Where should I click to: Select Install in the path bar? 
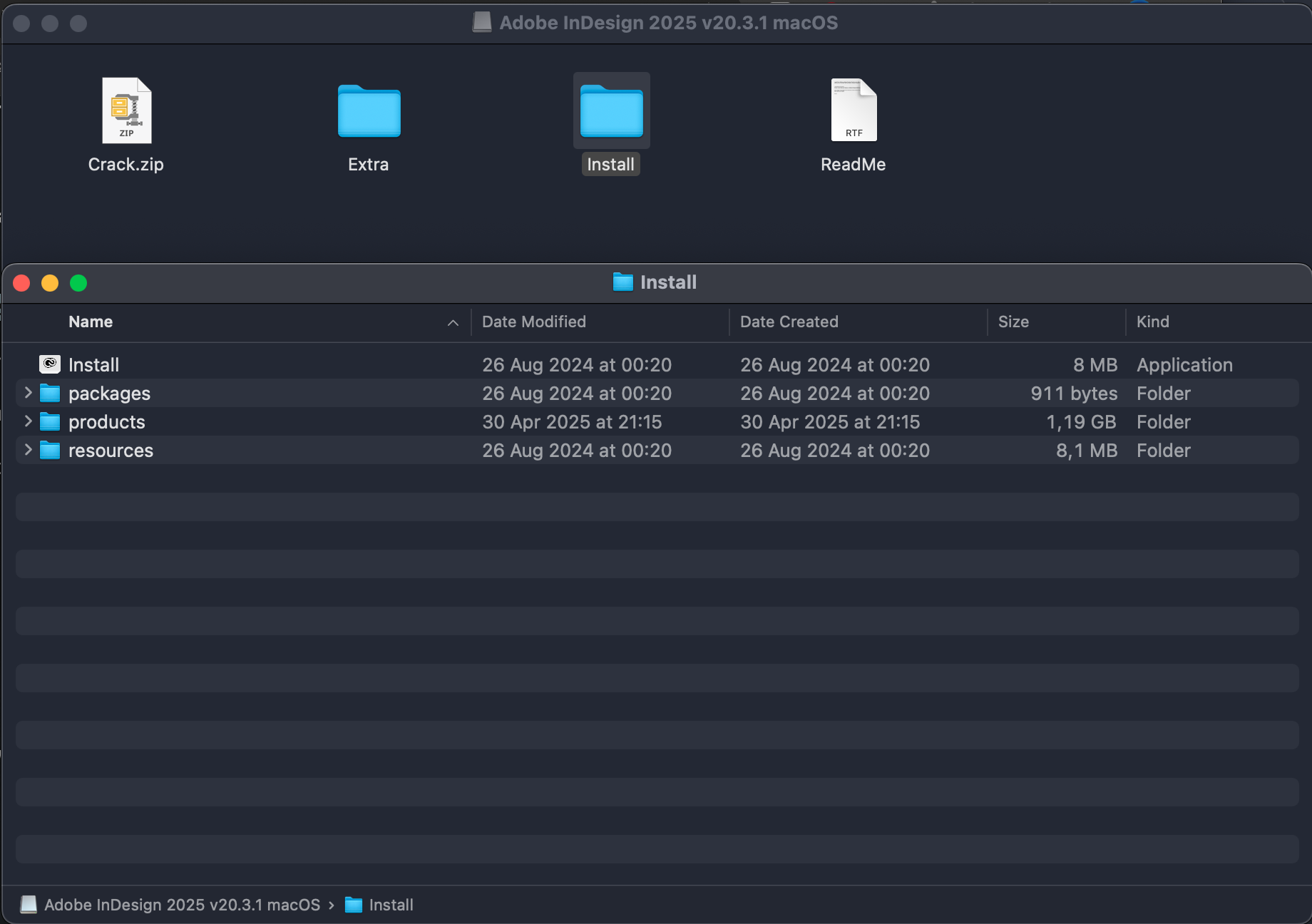coord(391,905)
